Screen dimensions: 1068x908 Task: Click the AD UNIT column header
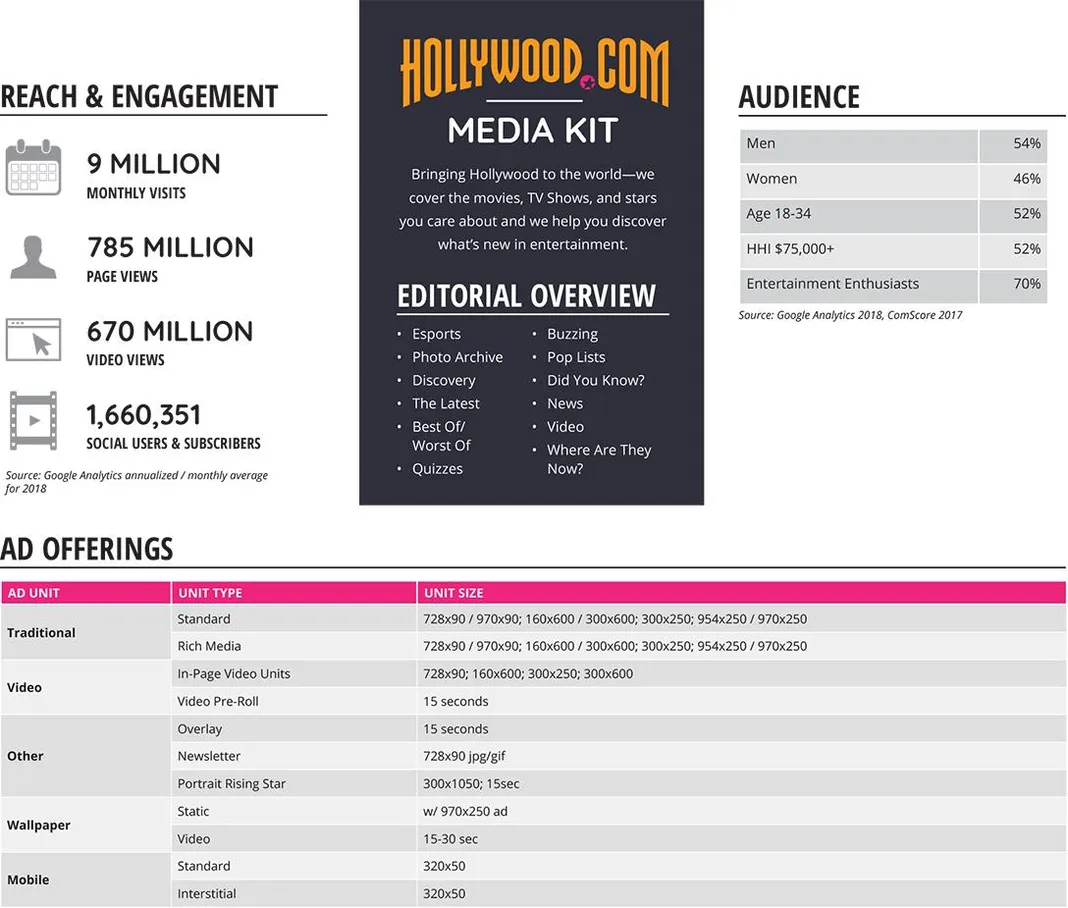coord(35,592)
